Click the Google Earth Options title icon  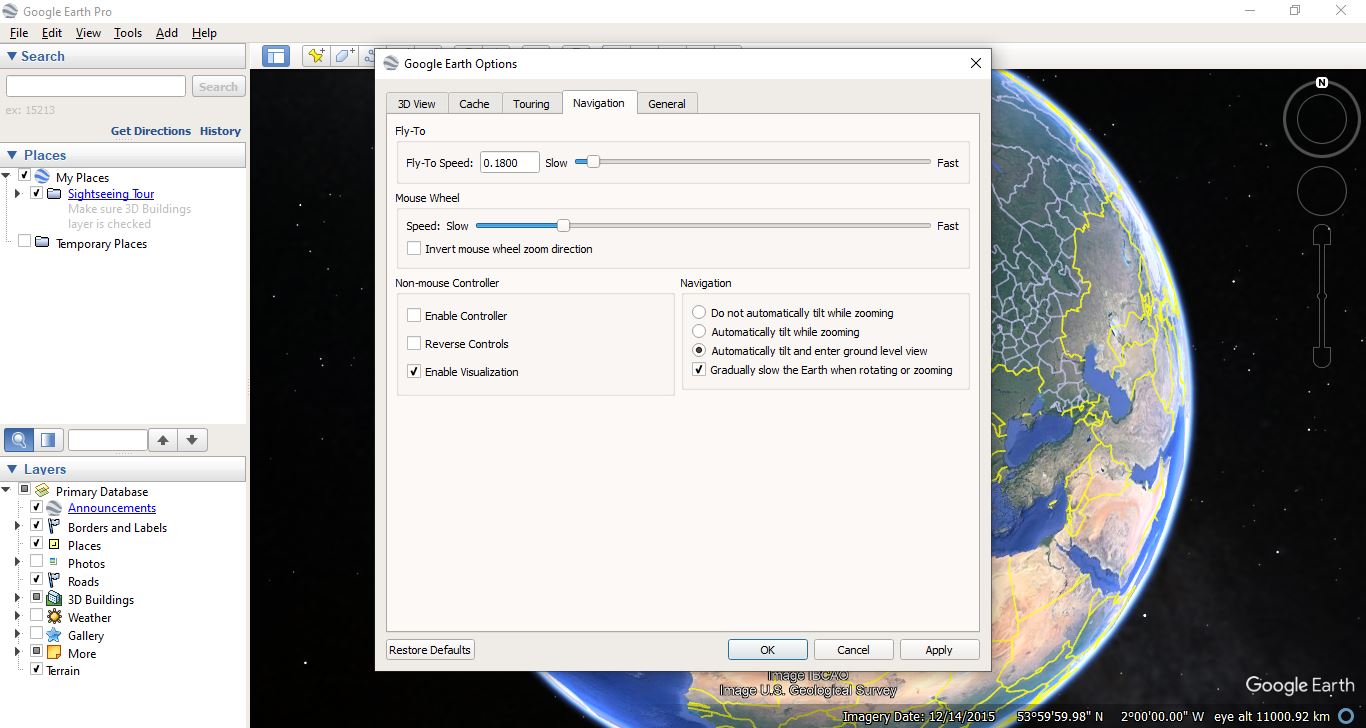[x=391, y=63]
